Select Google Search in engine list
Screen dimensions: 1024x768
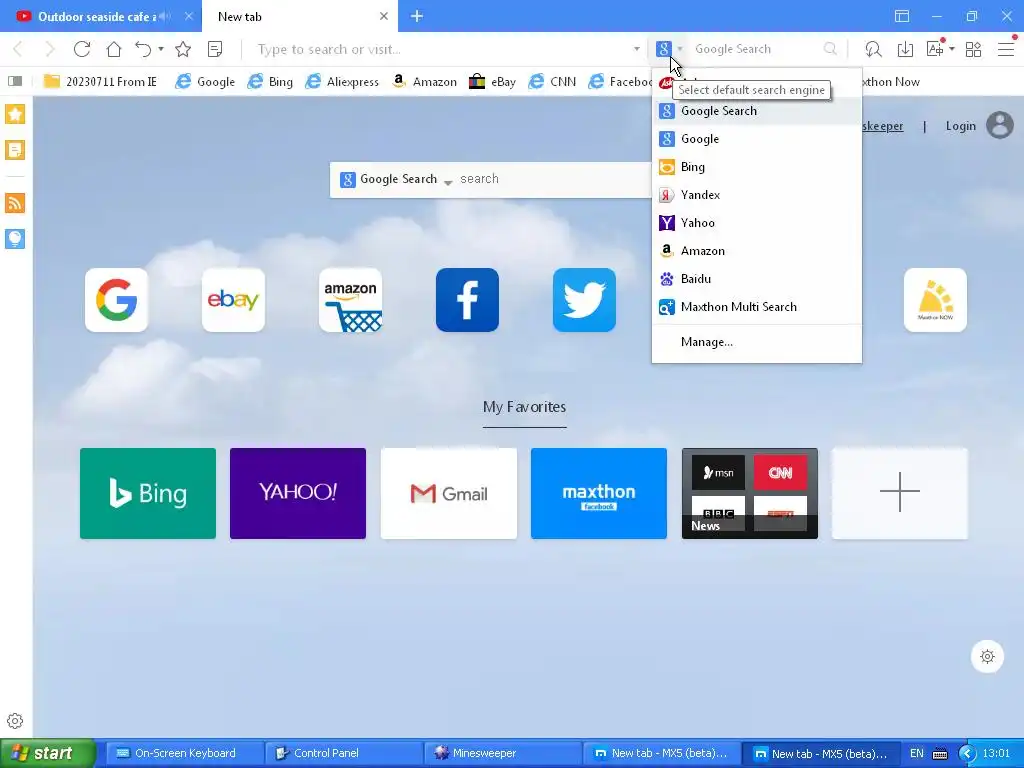[757, 111]
